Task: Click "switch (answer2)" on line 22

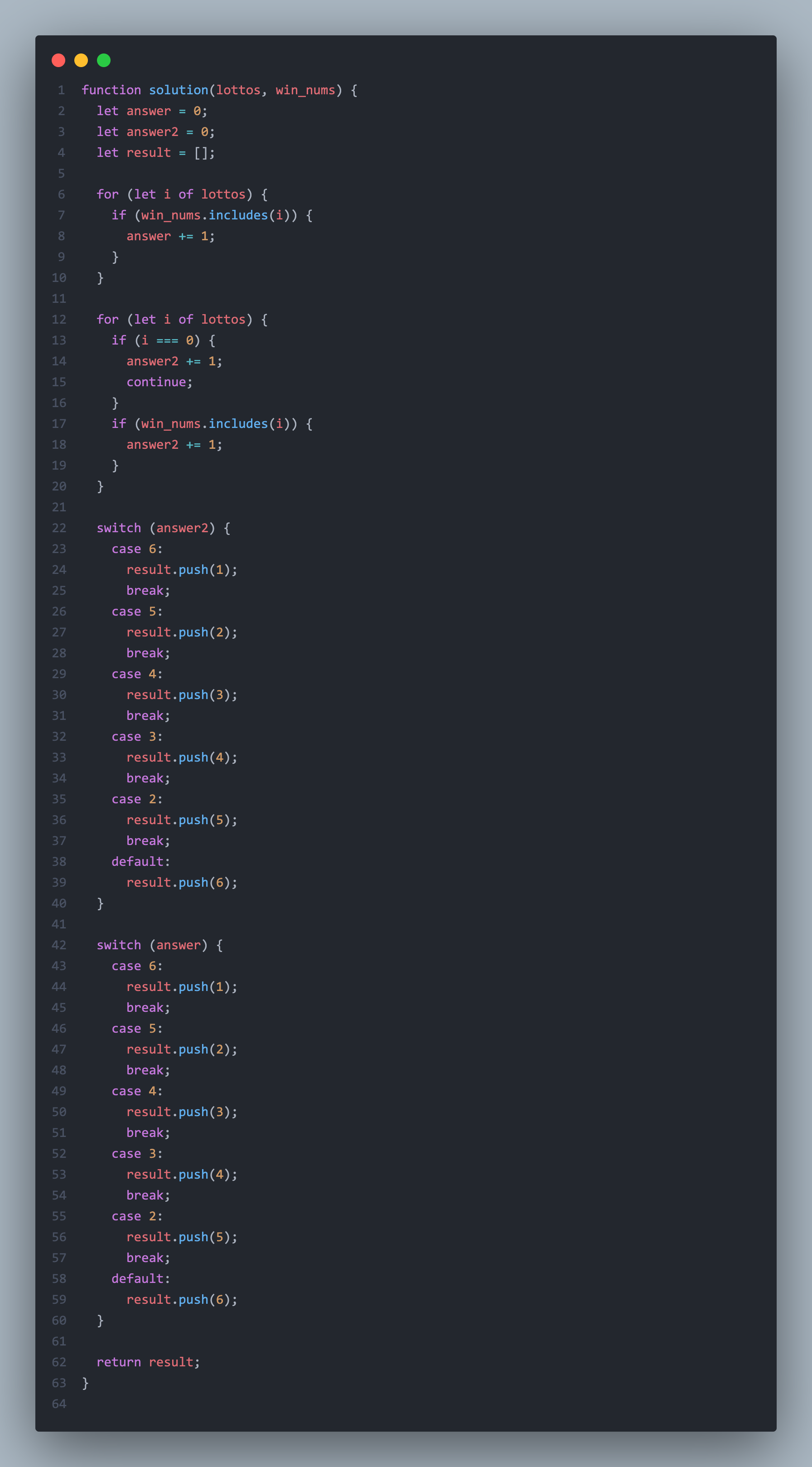Action: pyautogui.click(x=156, y=528)
